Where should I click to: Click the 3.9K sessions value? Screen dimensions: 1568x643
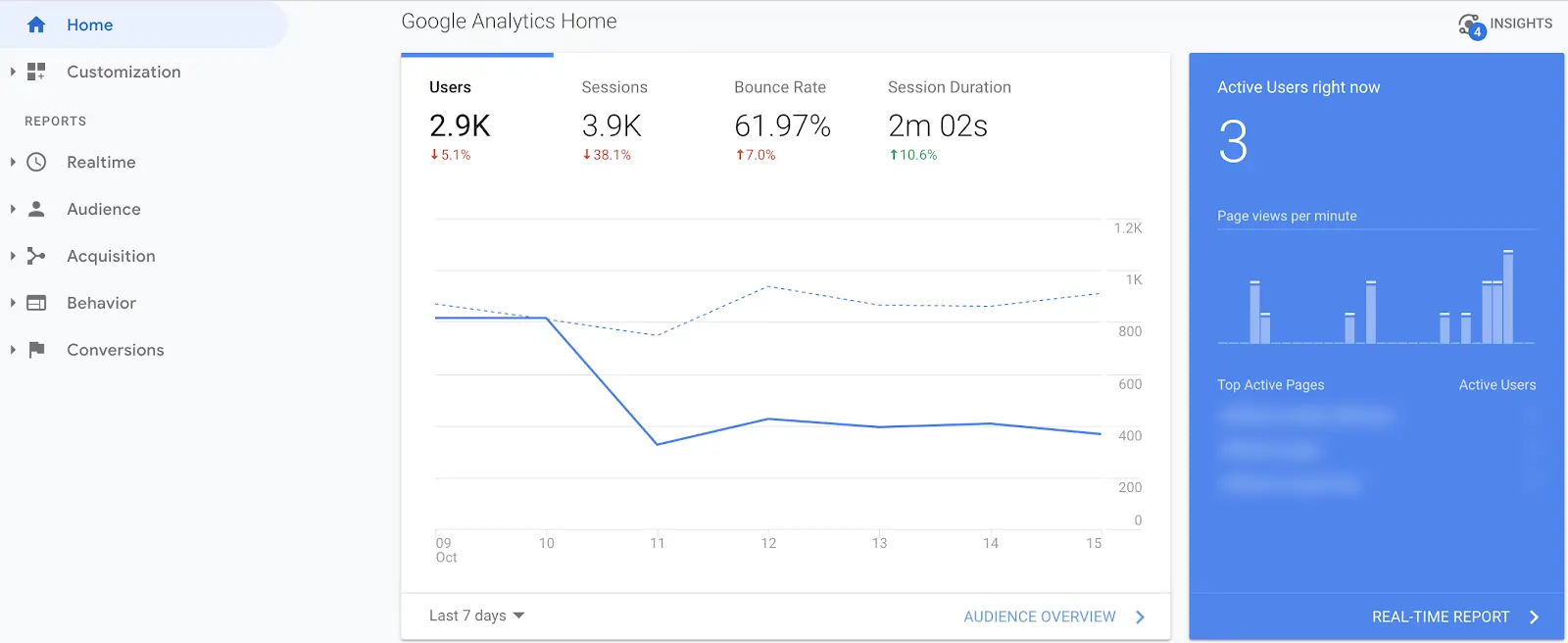(x=612, y=125)
